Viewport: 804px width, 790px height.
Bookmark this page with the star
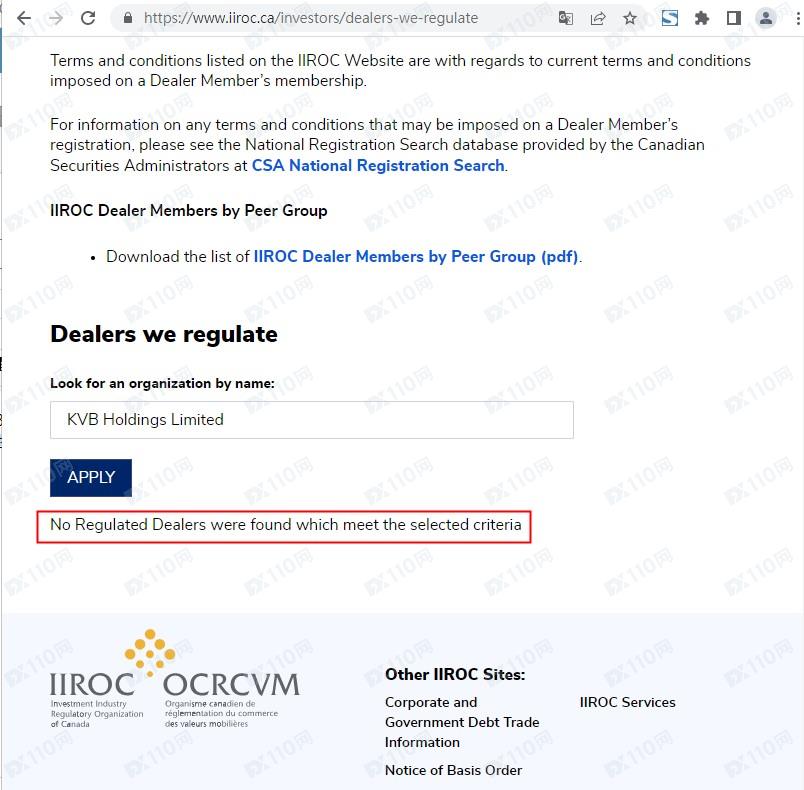tap(630, 18)
